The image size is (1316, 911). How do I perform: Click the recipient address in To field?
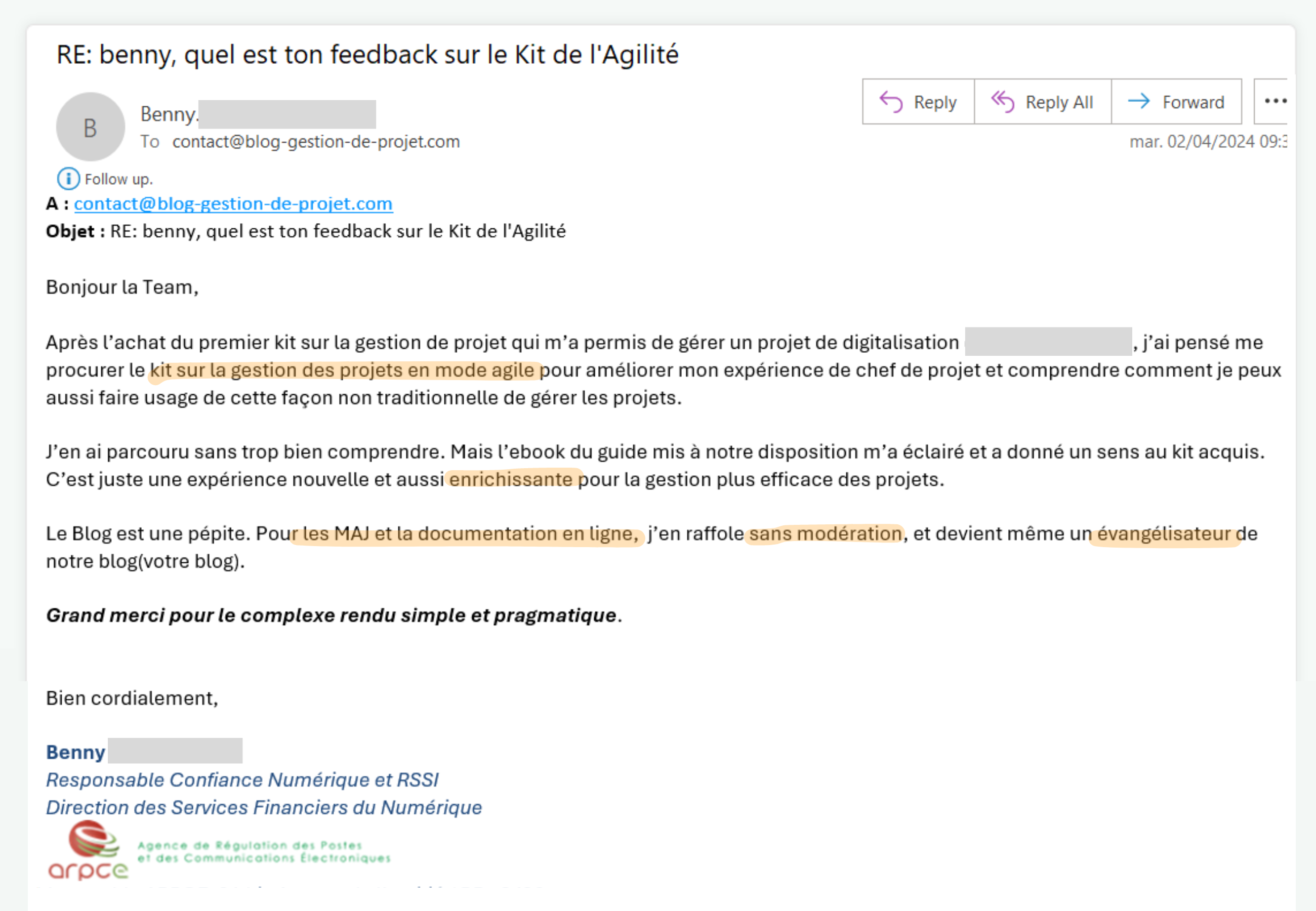[x=316, y=142]
